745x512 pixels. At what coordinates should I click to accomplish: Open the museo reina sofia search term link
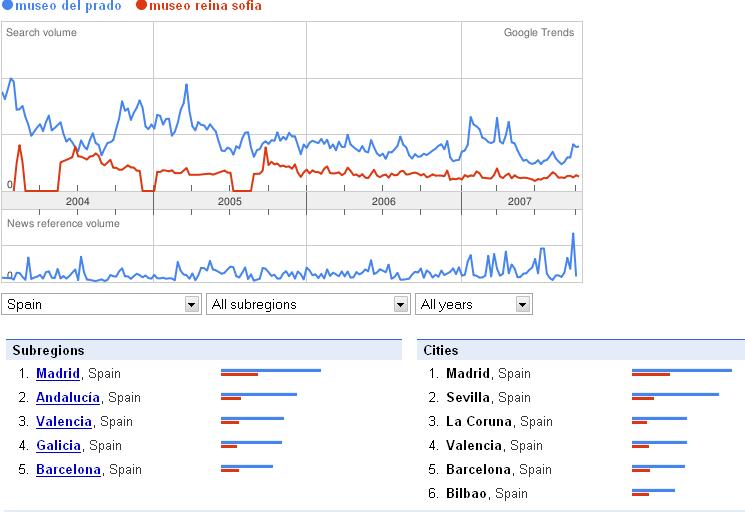pyautogui.click(x=205, y=6)
